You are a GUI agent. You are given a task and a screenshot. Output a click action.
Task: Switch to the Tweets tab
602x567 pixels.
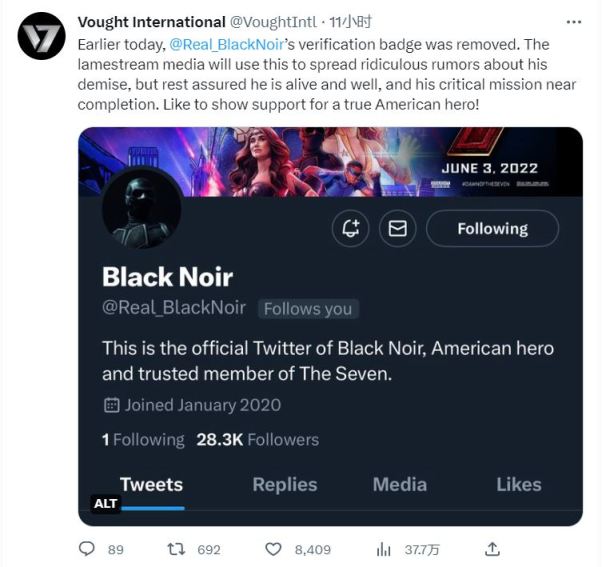coord(151,485)
